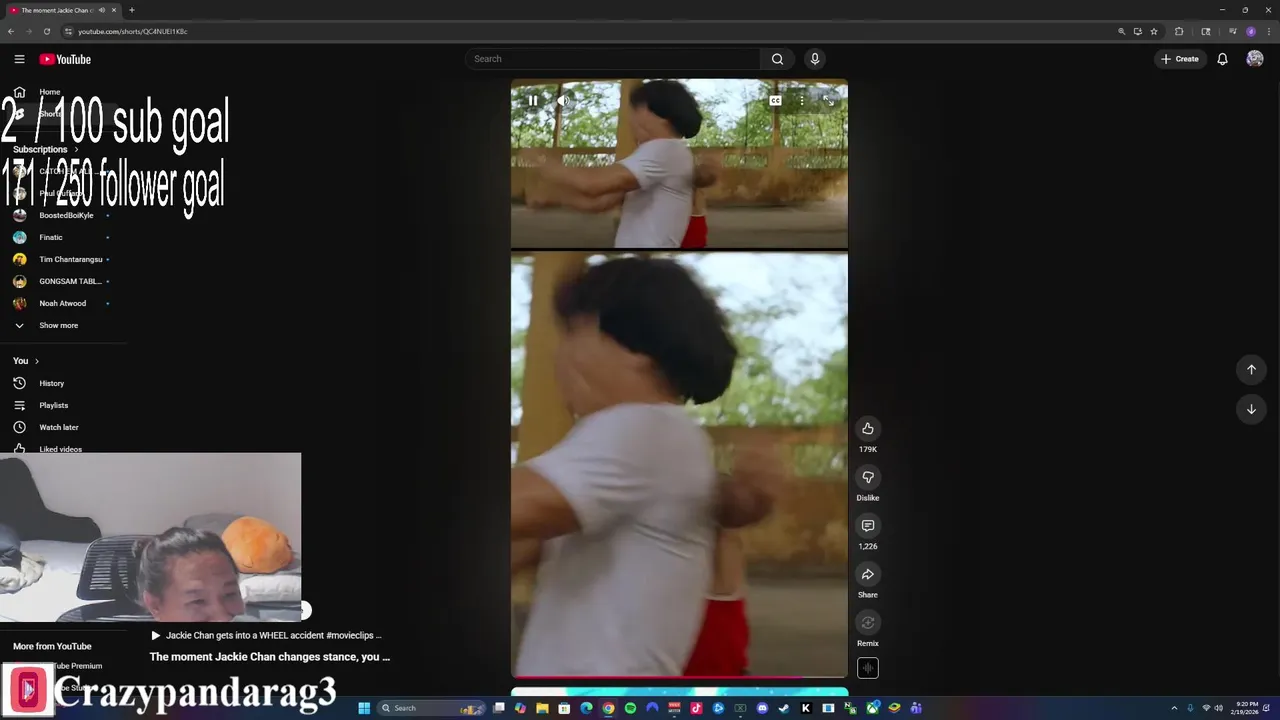Click the Remix icon
This screenshot has height=720, width=1280.
point(868,623)
